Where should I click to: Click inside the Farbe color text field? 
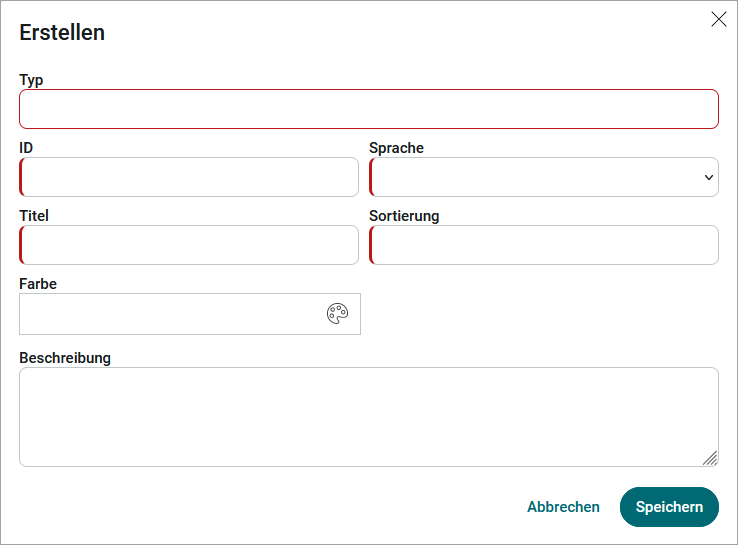[172, 314]
